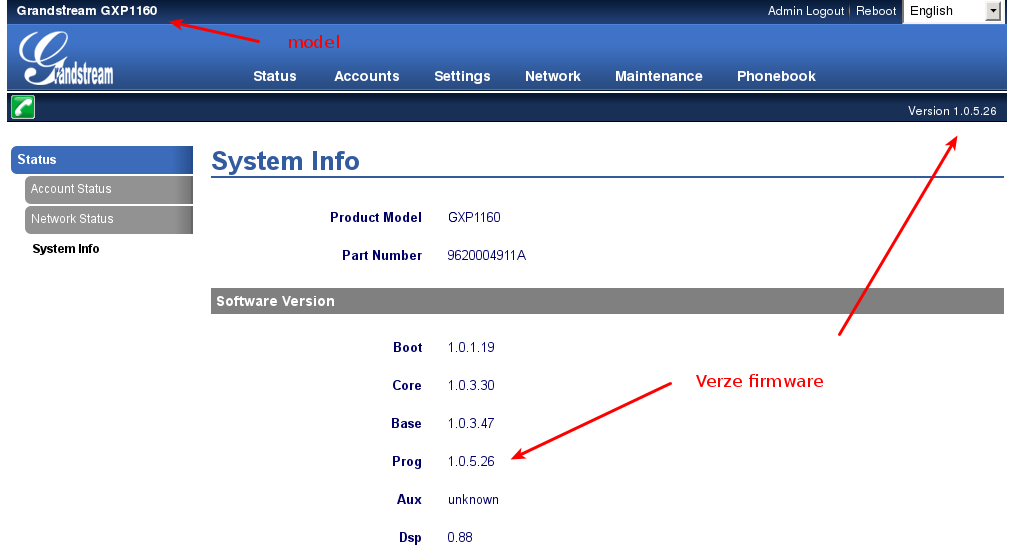Image resolution: width=1011 pixels, height=553 pixels.
Task: Click the Grandstream GXP1160 title text
Action: (87, 11)
